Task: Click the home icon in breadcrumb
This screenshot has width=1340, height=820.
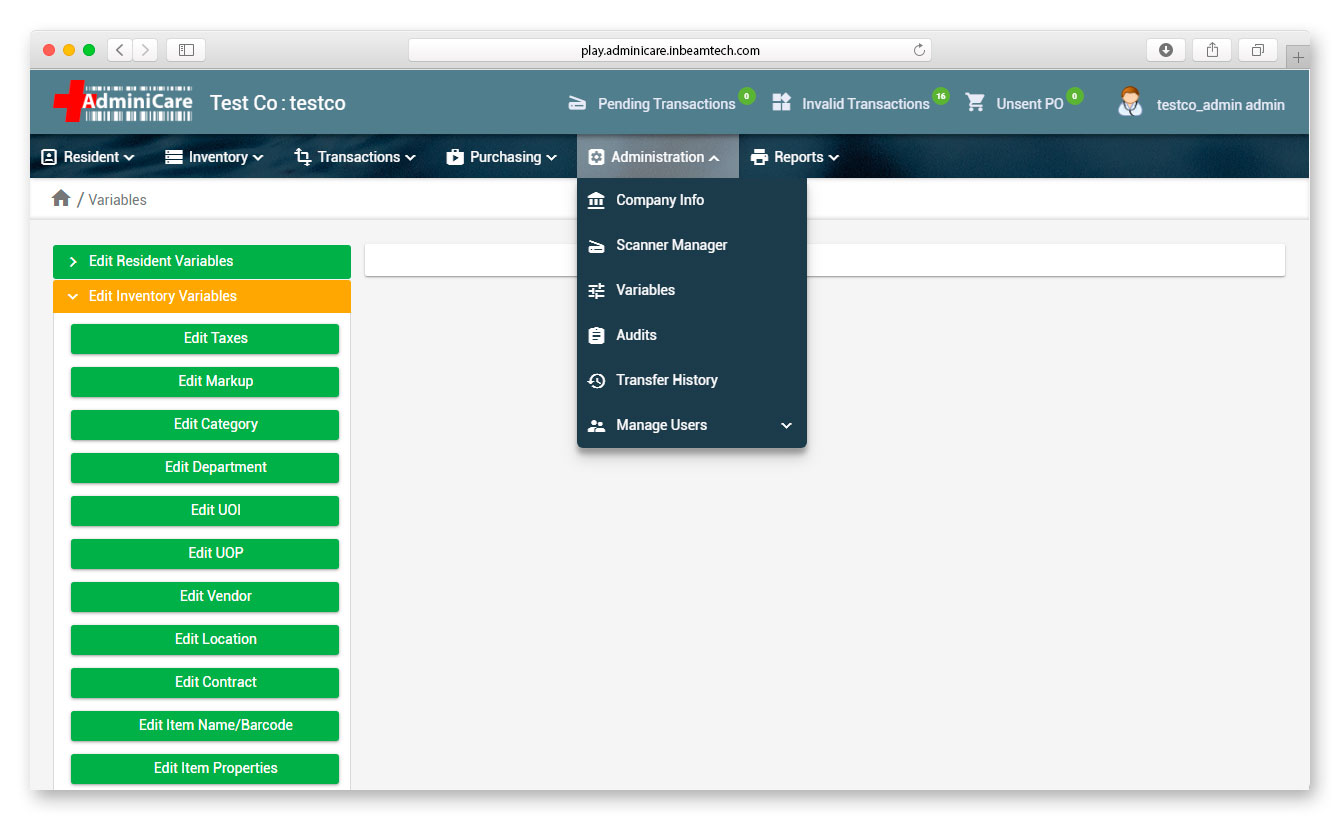Action: (61, 198)
